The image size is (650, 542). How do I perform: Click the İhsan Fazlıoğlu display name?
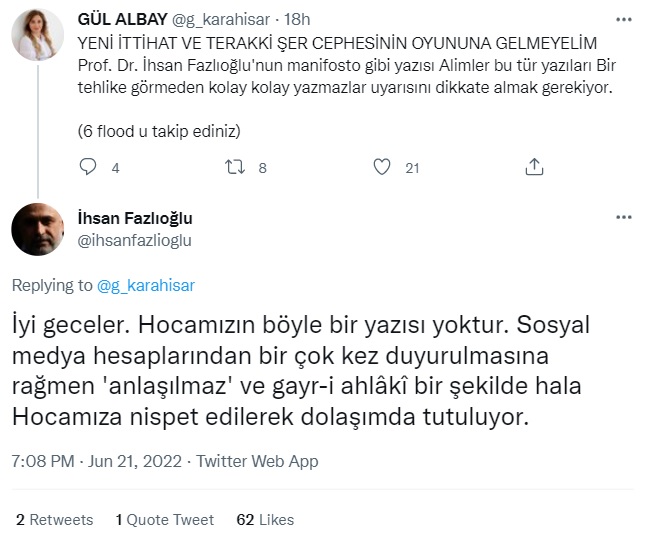click(135, 219)
